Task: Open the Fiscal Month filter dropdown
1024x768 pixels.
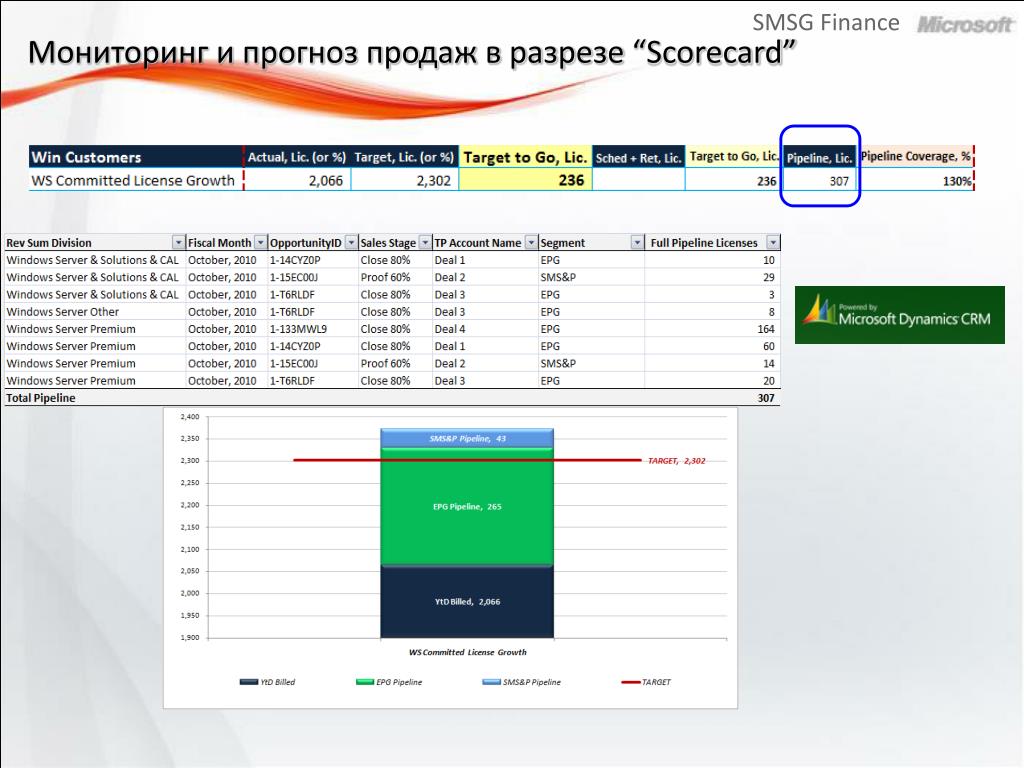Action: point(261,242)
